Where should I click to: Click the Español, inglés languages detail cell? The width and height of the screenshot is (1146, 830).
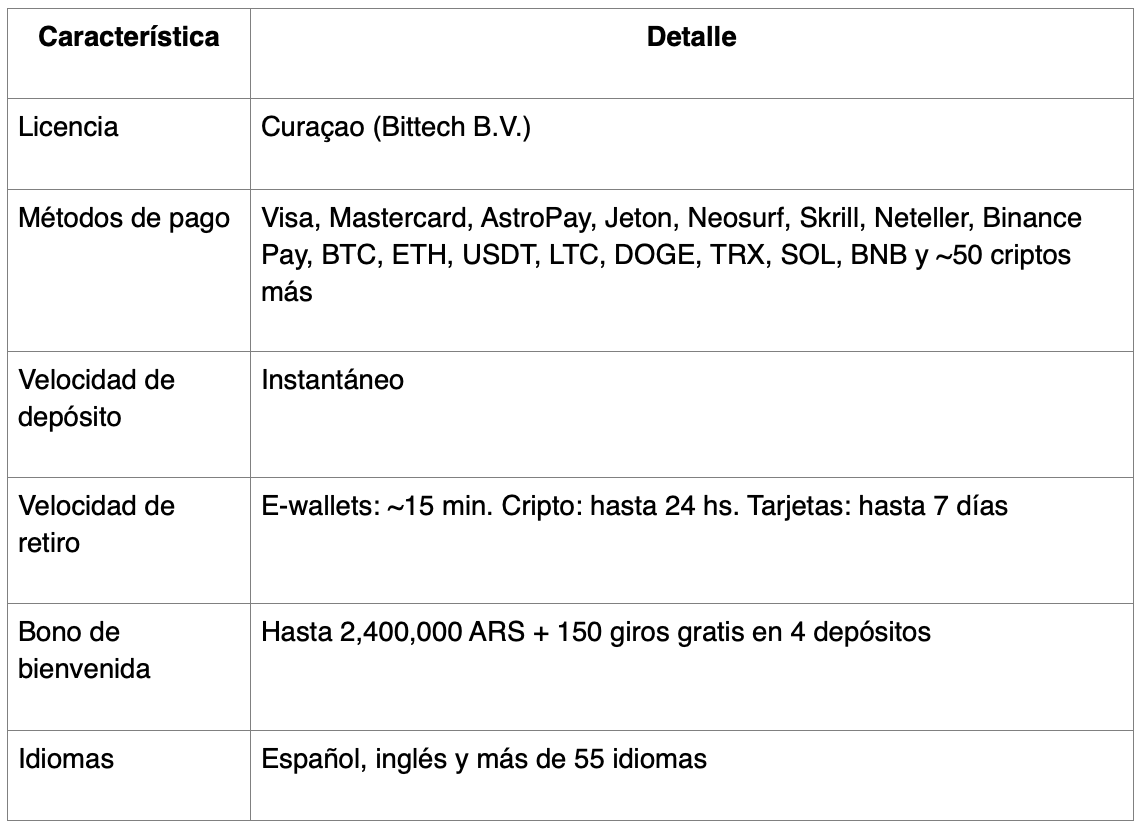(x=484, y=759)
